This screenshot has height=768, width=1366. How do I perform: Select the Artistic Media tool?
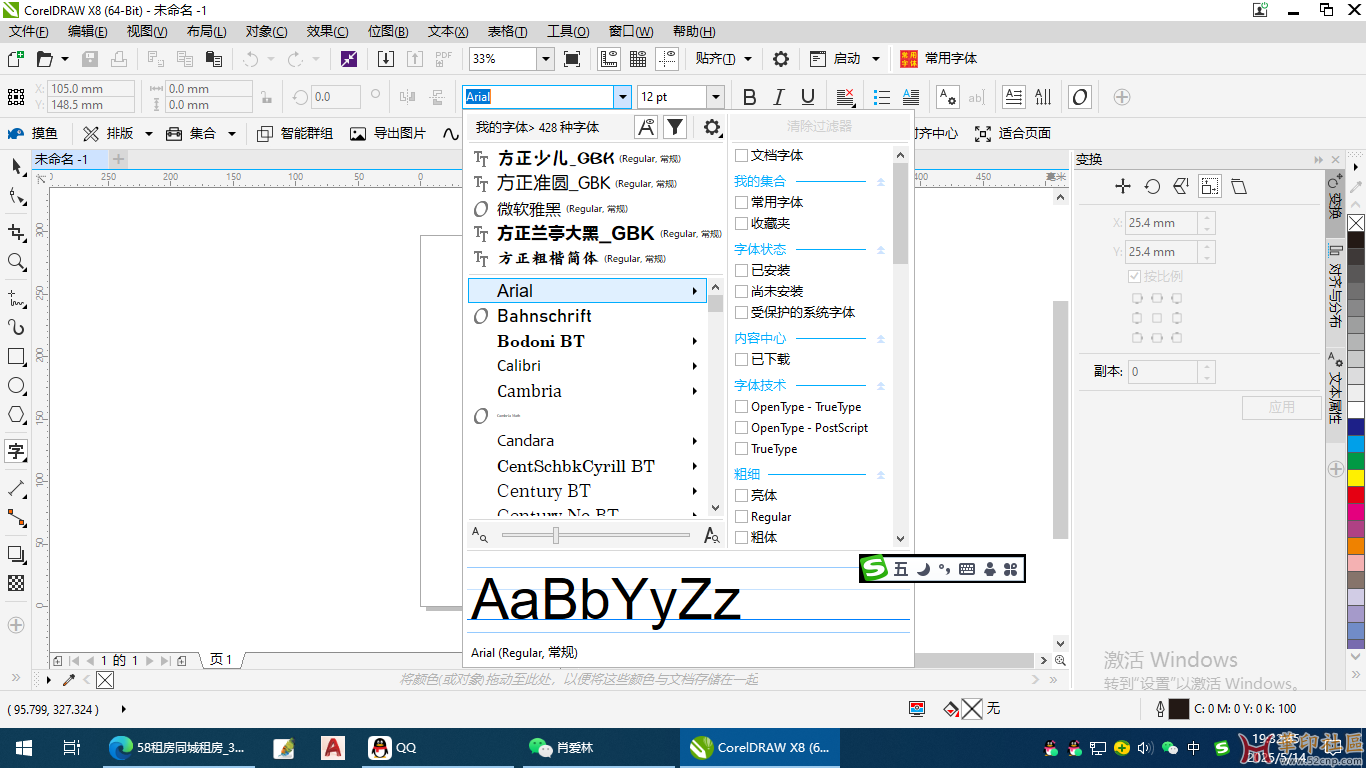(17, 327)
